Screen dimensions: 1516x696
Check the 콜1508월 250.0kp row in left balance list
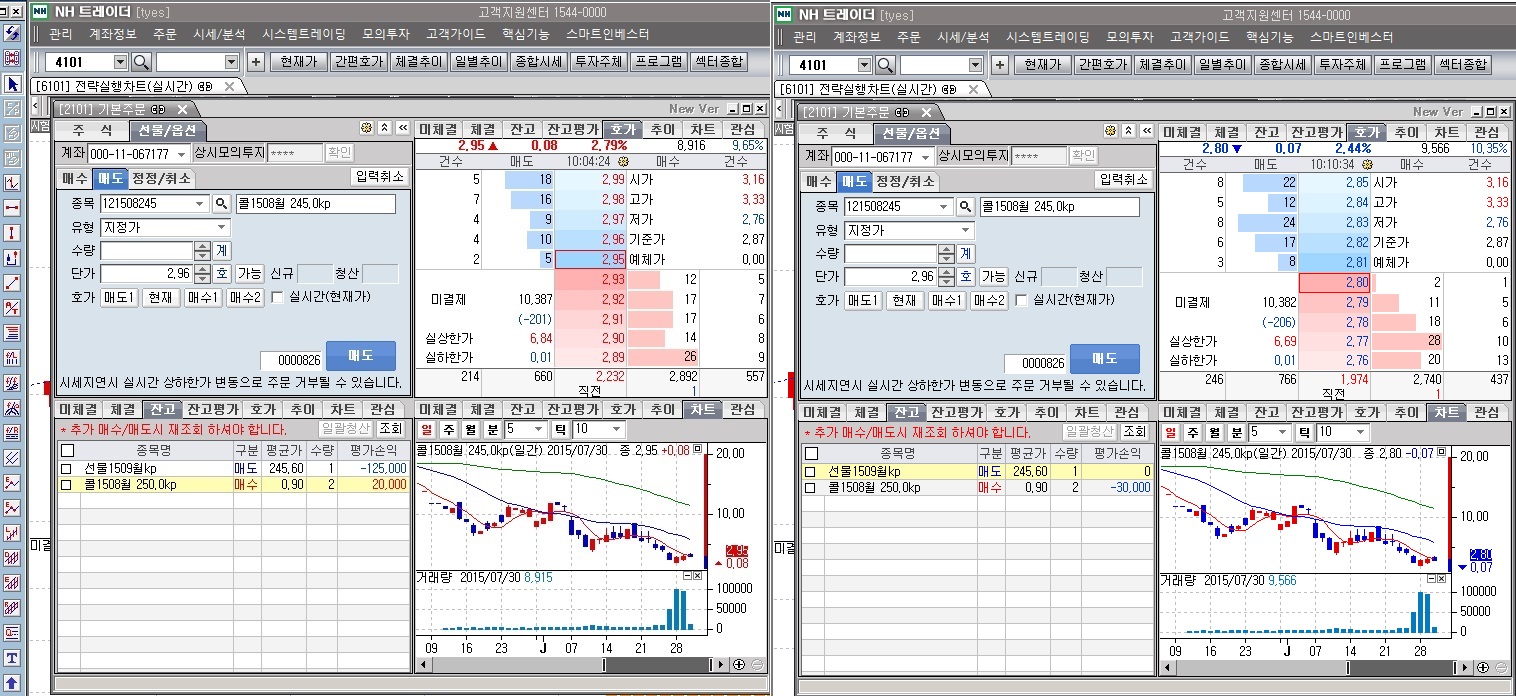point(66,485)
